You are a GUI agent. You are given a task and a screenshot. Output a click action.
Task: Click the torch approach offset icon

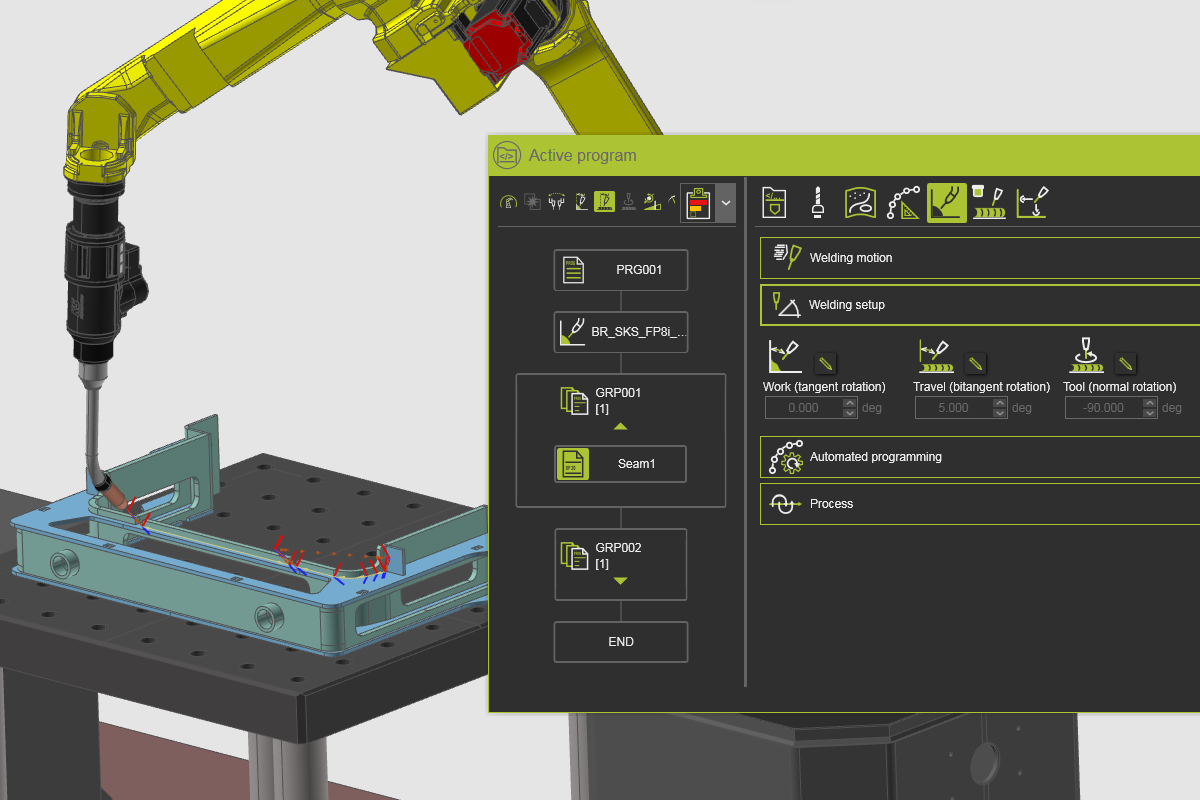tap(1032, 202)
